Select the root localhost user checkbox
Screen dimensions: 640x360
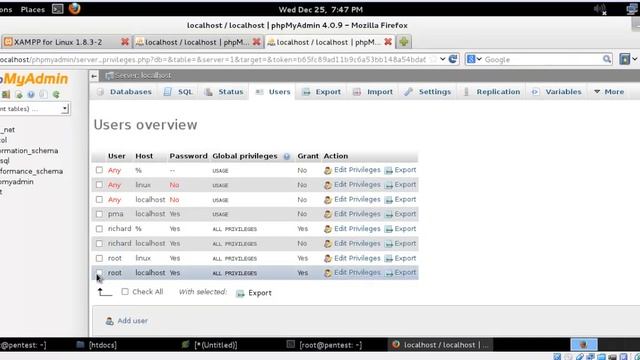click(x=99, y=272)
